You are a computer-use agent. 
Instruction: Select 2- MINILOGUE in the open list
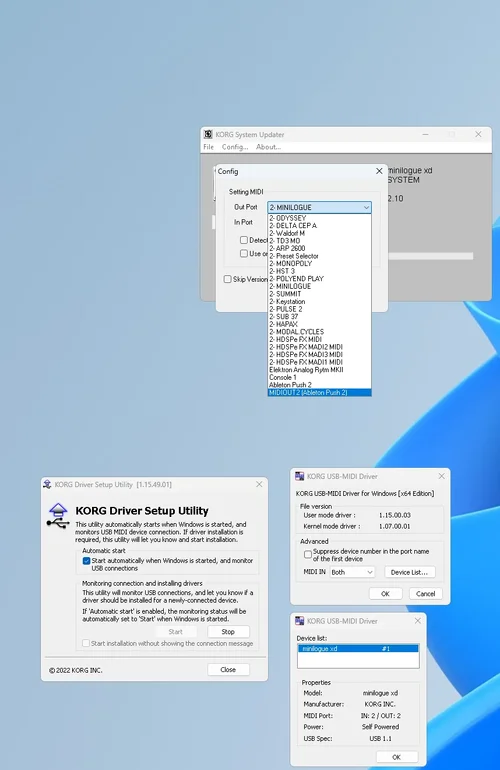(x=319, y=286)
